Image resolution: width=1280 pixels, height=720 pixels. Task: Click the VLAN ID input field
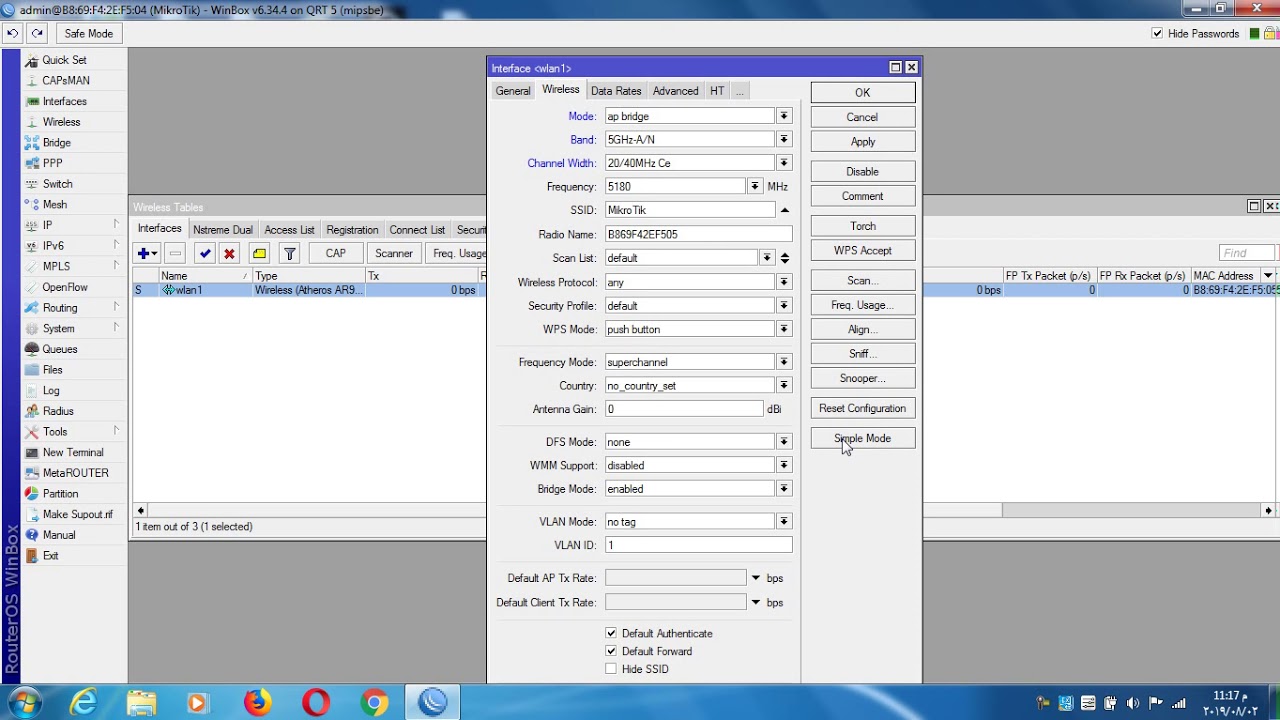click(698, 545)
